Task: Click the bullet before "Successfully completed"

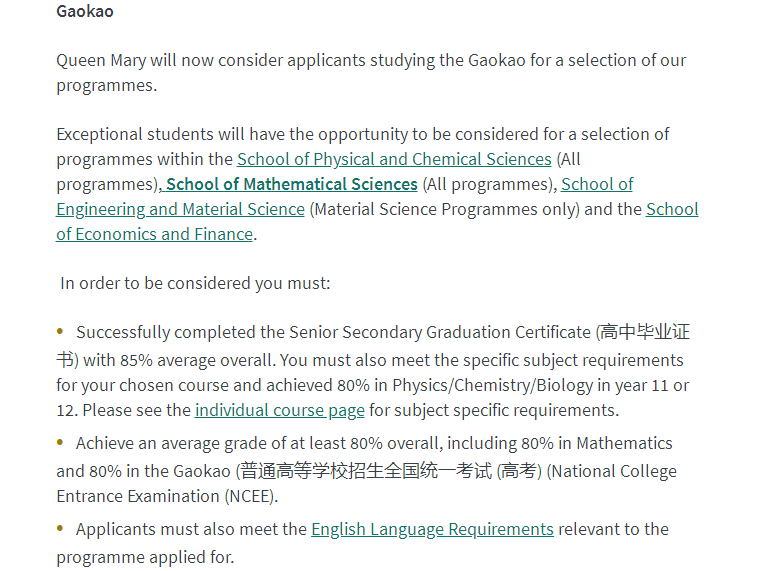Action: point(60,331)
